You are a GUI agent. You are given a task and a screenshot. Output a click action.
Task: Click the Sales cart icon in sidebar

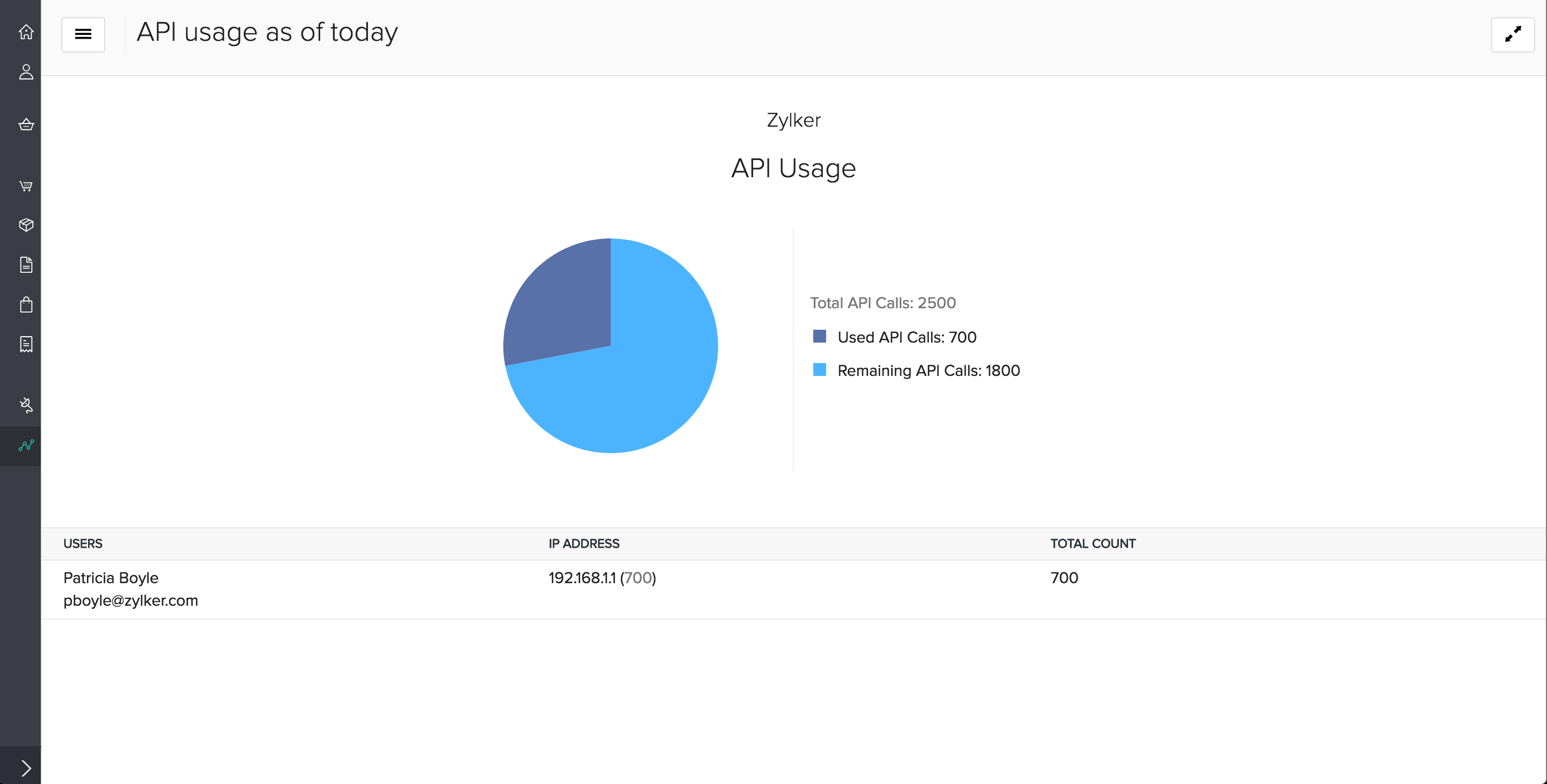coord(26,186)
